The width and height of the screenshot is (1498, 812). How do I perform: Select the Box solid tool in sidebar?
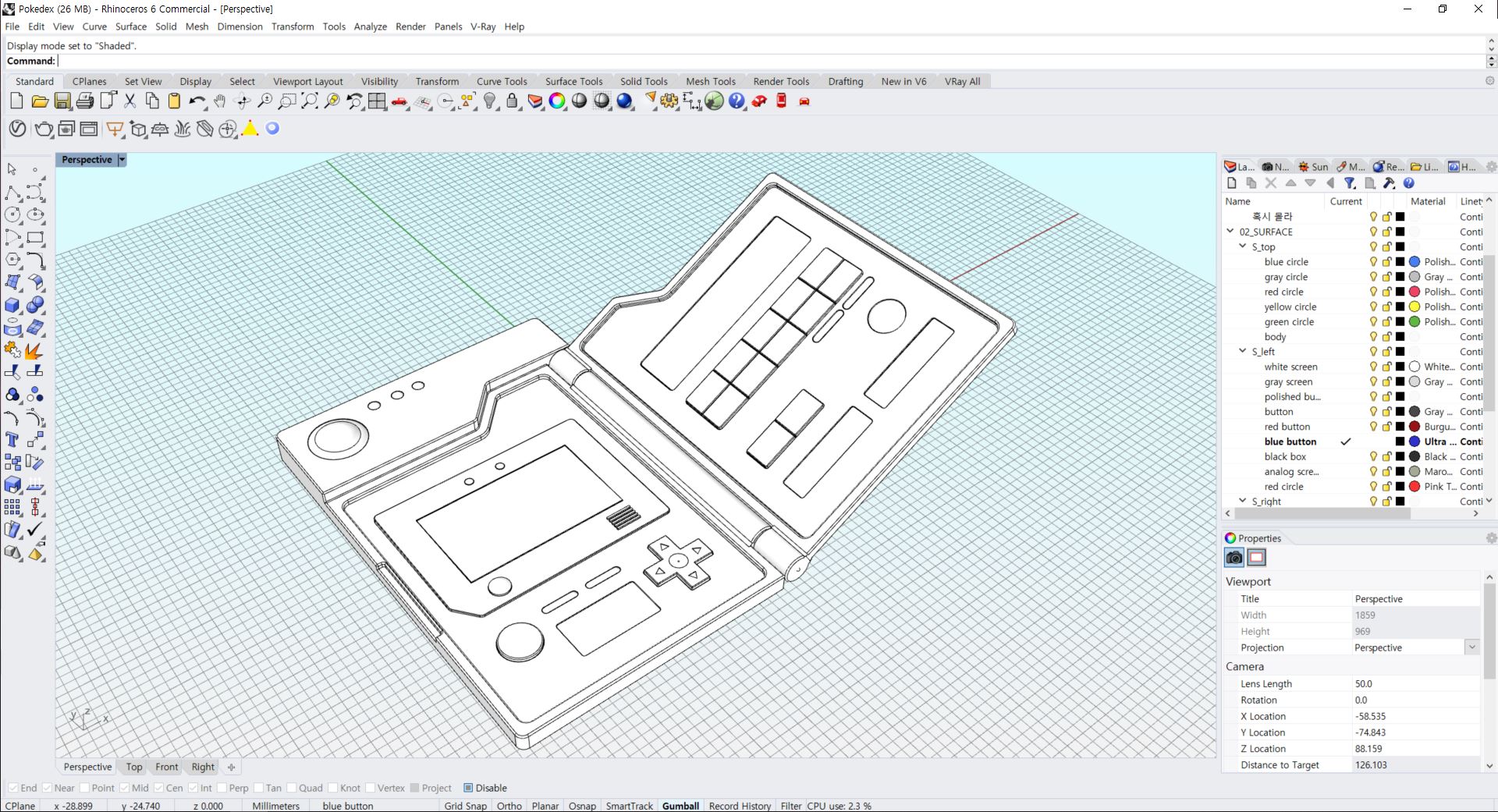[12, 305]
